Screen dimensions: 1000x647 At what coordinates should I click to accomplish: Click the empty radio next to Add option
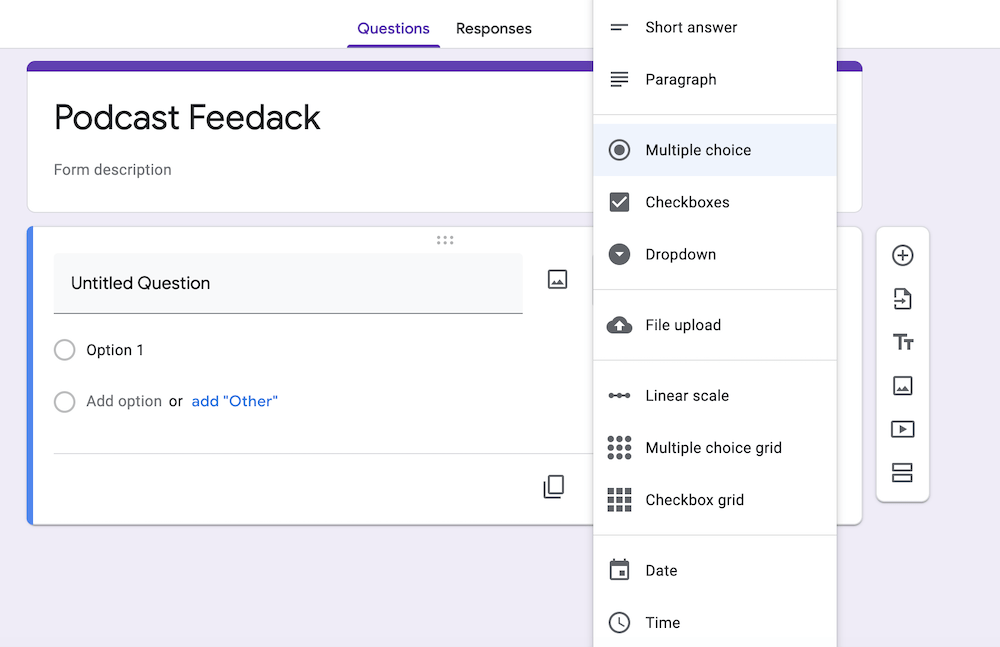click(x=64, y=400)
